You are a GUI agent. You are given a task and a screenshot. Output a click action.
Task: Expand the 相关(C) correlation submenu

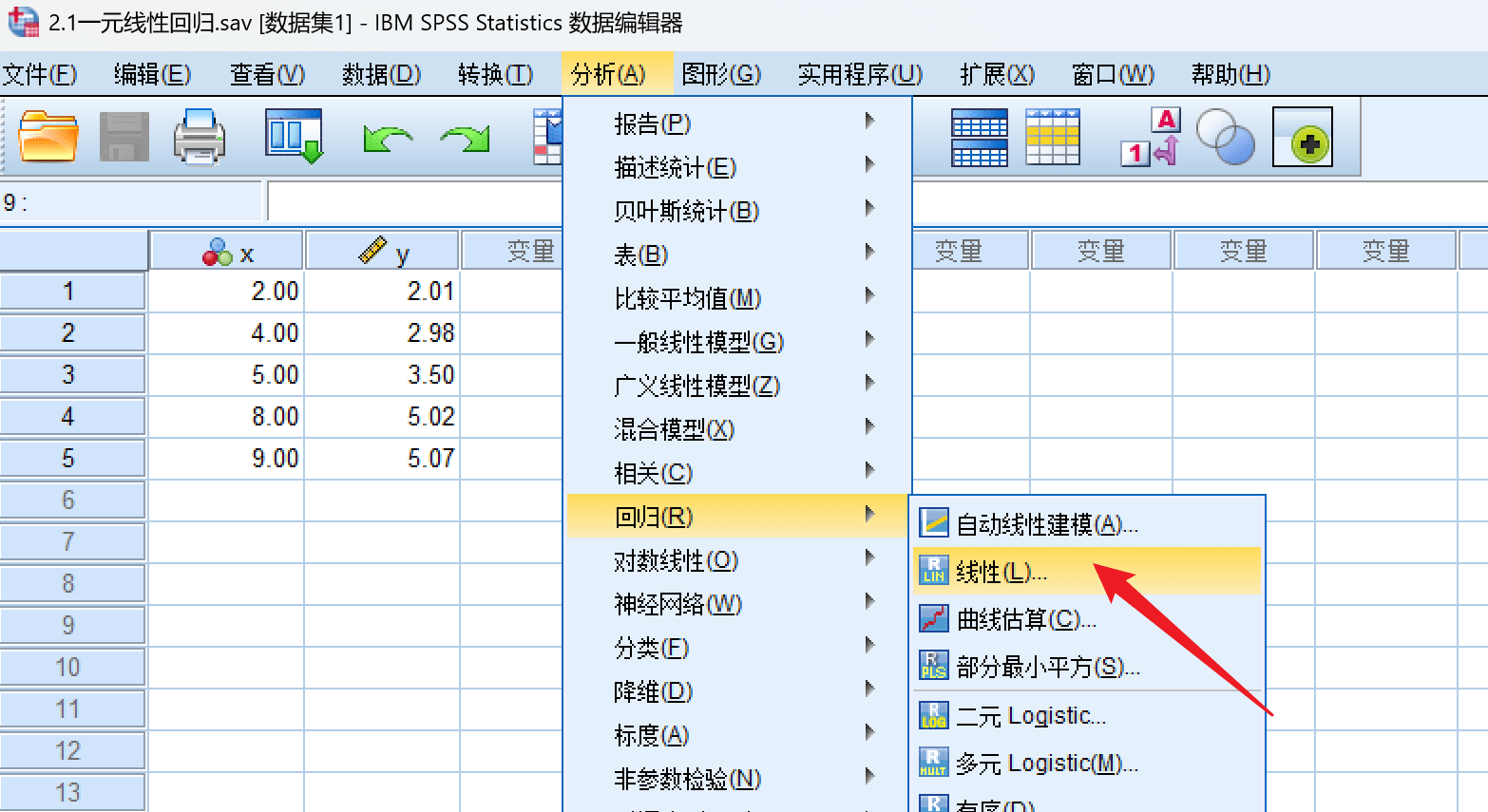pos(653,473)
